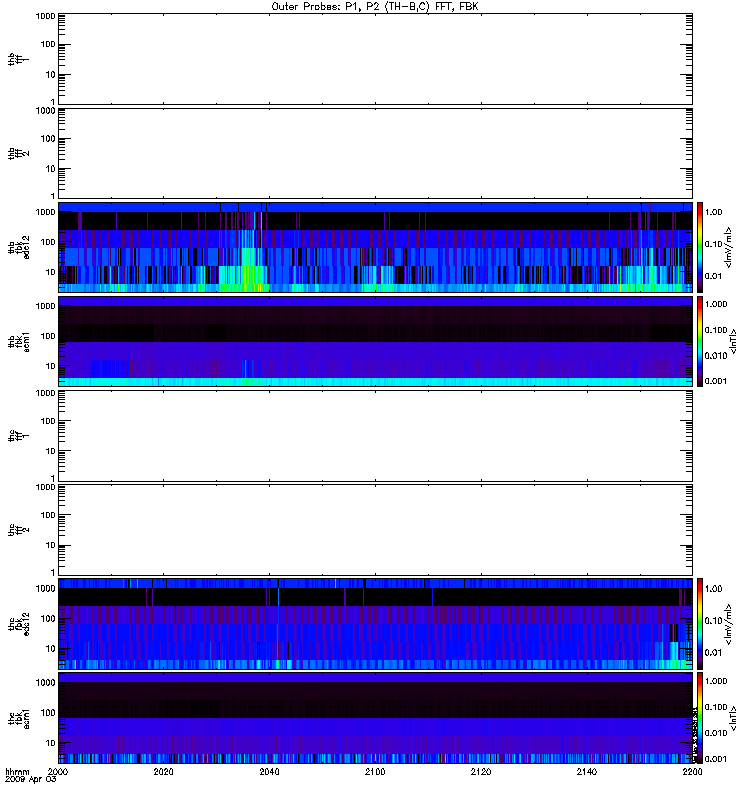Click the <|mV/m|> unit label beside thb edc12 color bar
Viewport: 750px width, 800px height.
tap(729, 247)
